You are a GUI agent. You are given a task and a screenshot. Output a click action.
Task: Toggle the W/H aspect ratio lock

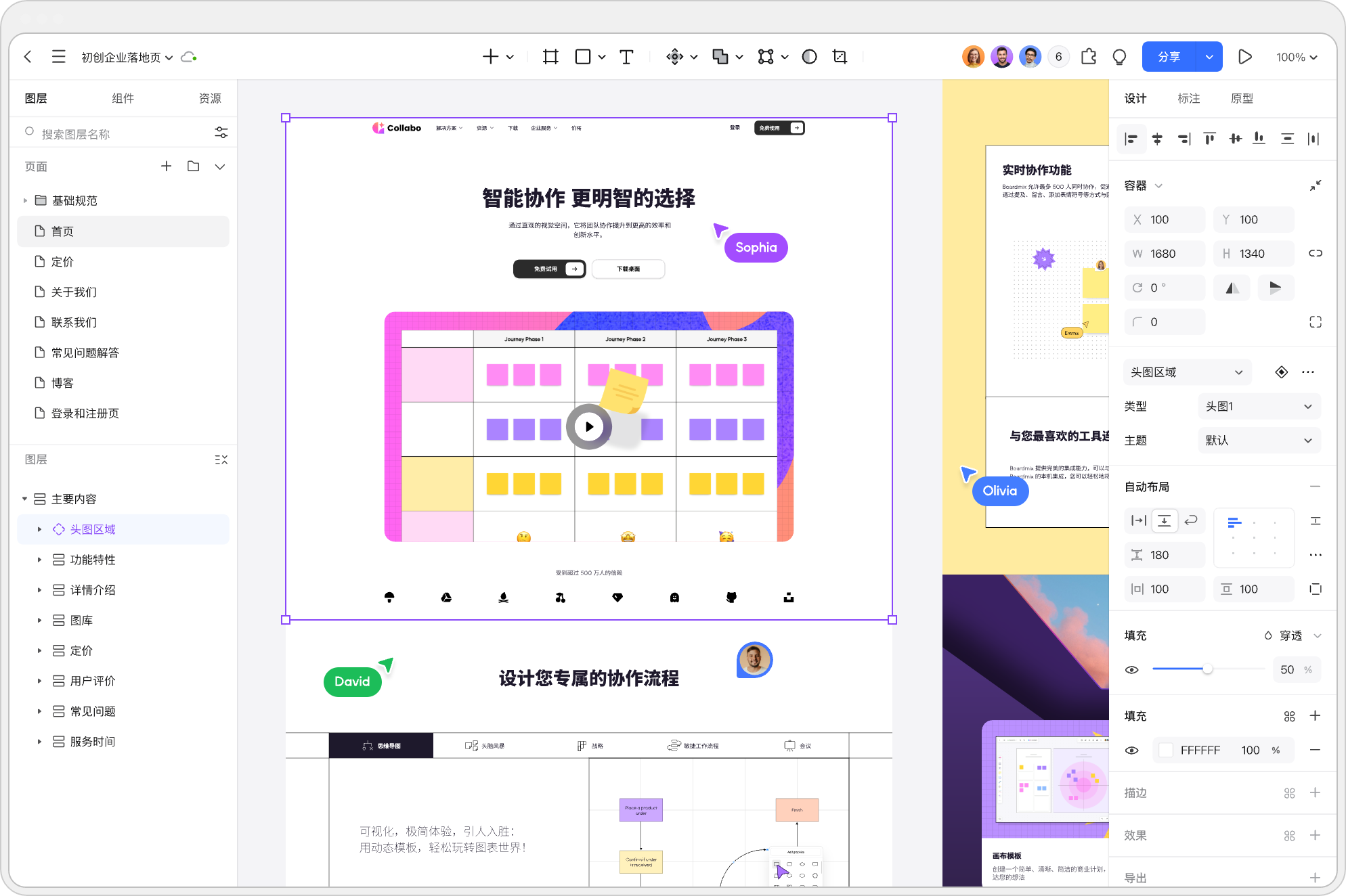1316,253
